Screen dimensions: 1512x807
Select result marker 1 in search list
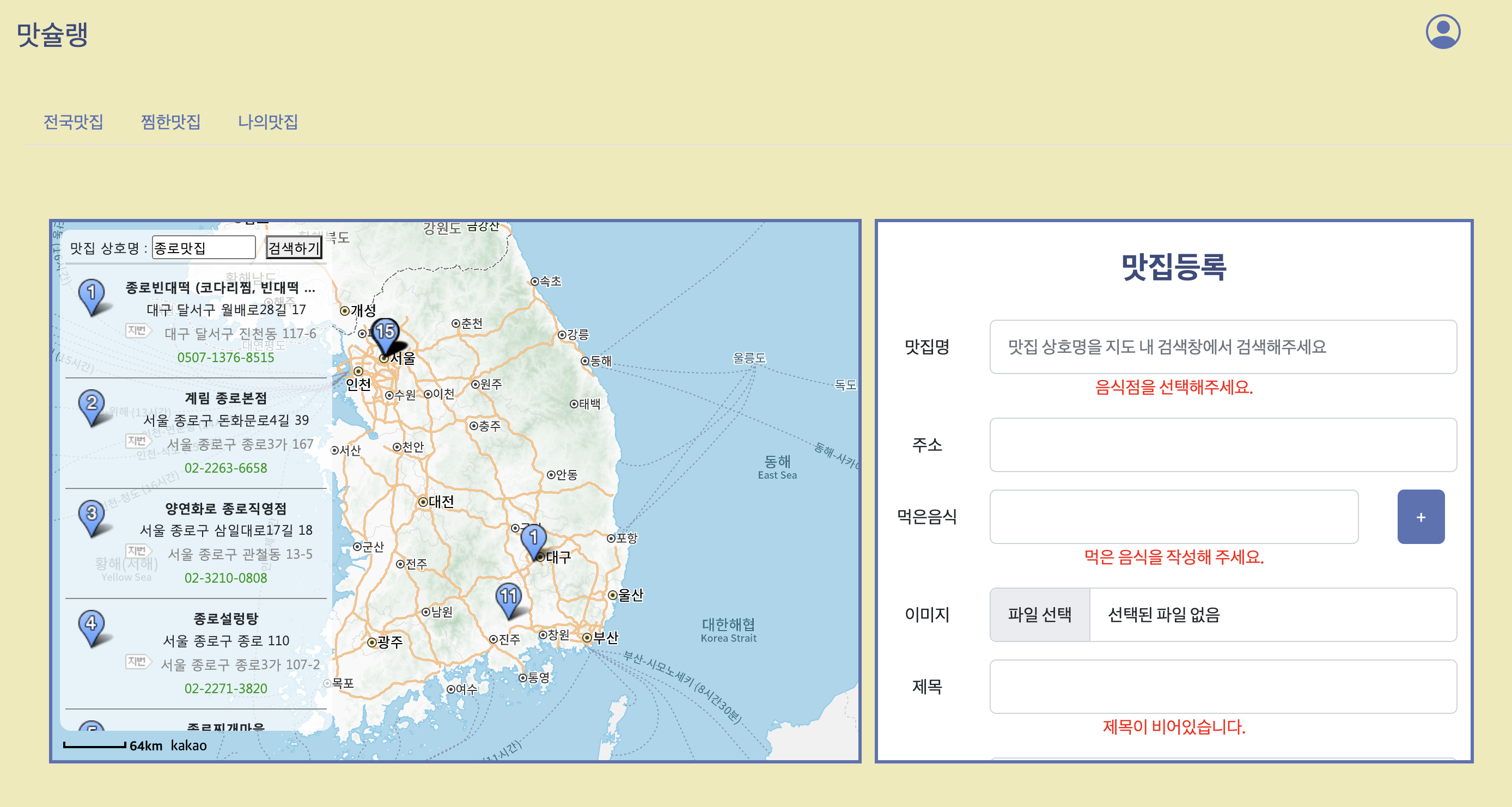click(91, 294)
